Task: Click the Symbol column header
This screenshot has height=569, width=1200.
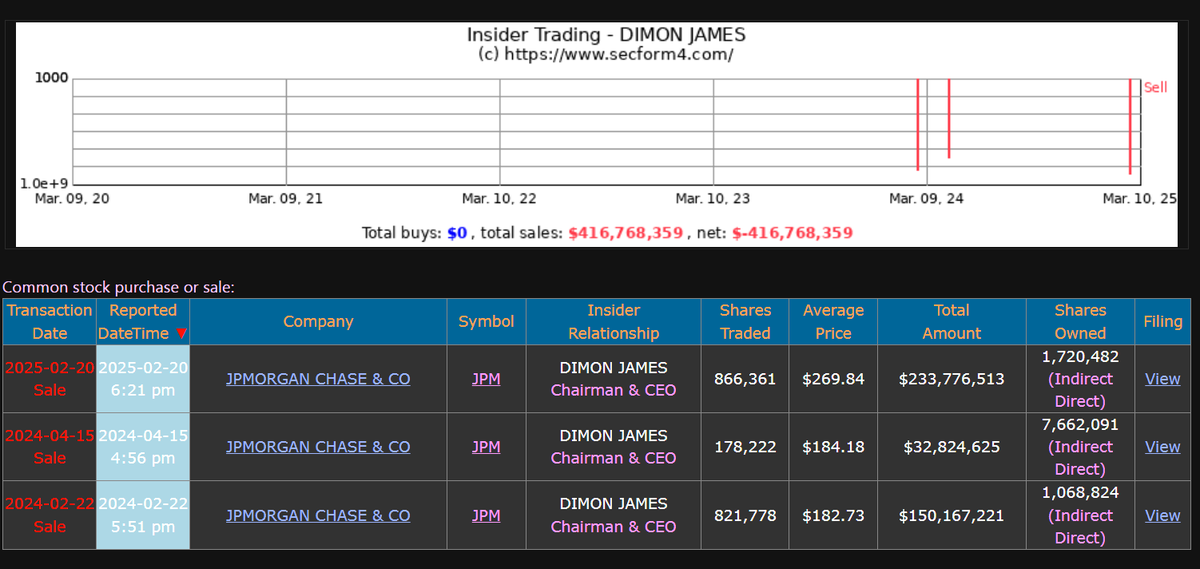Action: tap(486, 322)
